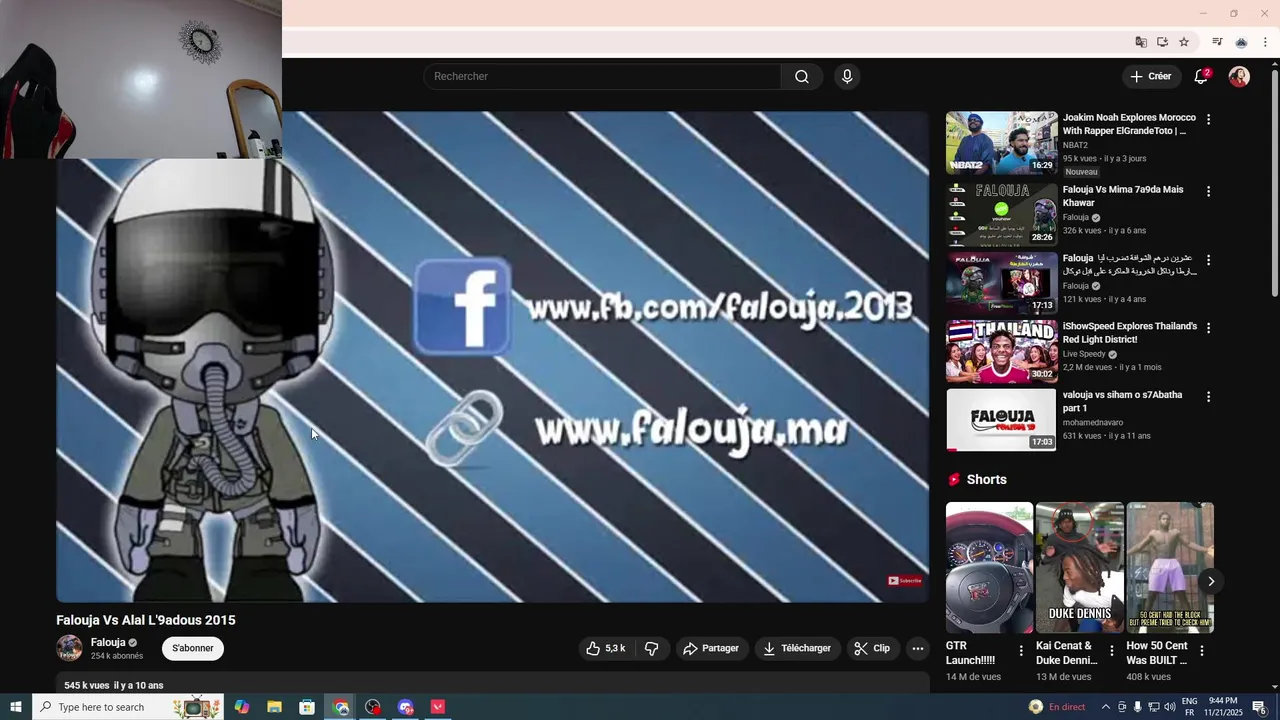Open valouja vs siham s7Abatha thumbnail
Screen dimensions: 1280x720
pyautogui.click(x=1001, y=420)
